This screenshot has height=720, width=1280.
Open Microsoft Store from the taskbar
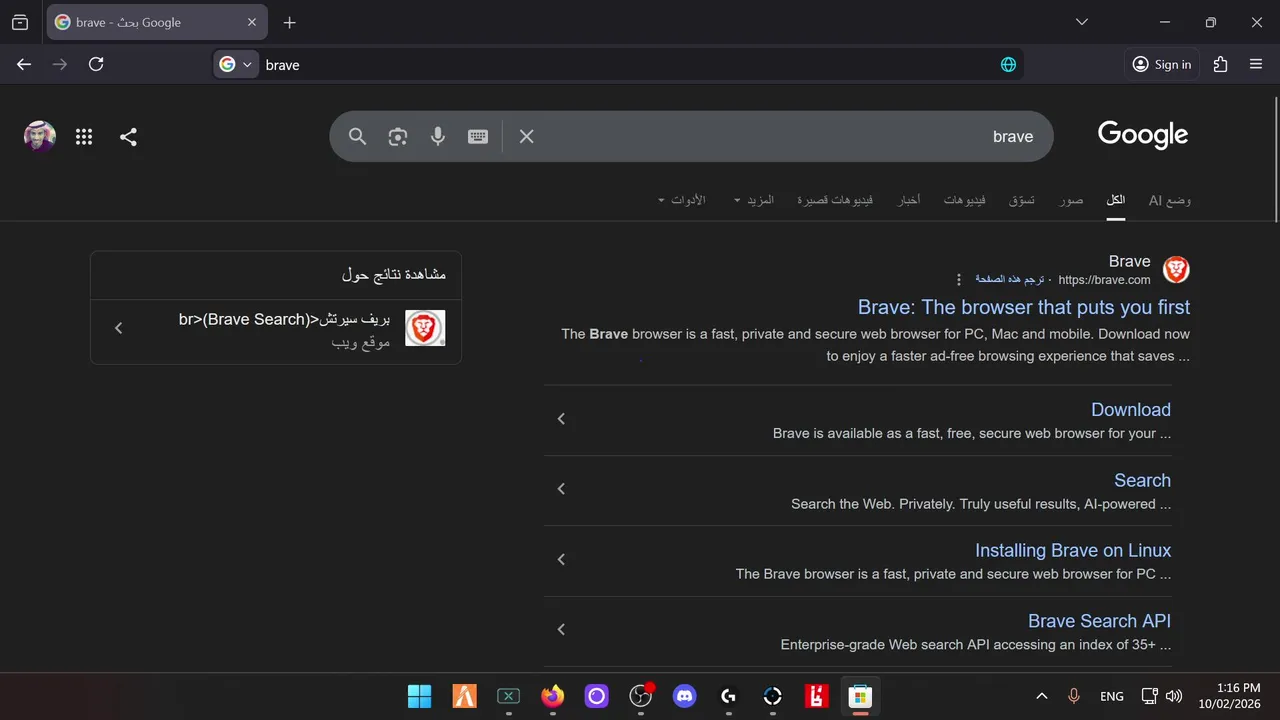pos(860,696)
